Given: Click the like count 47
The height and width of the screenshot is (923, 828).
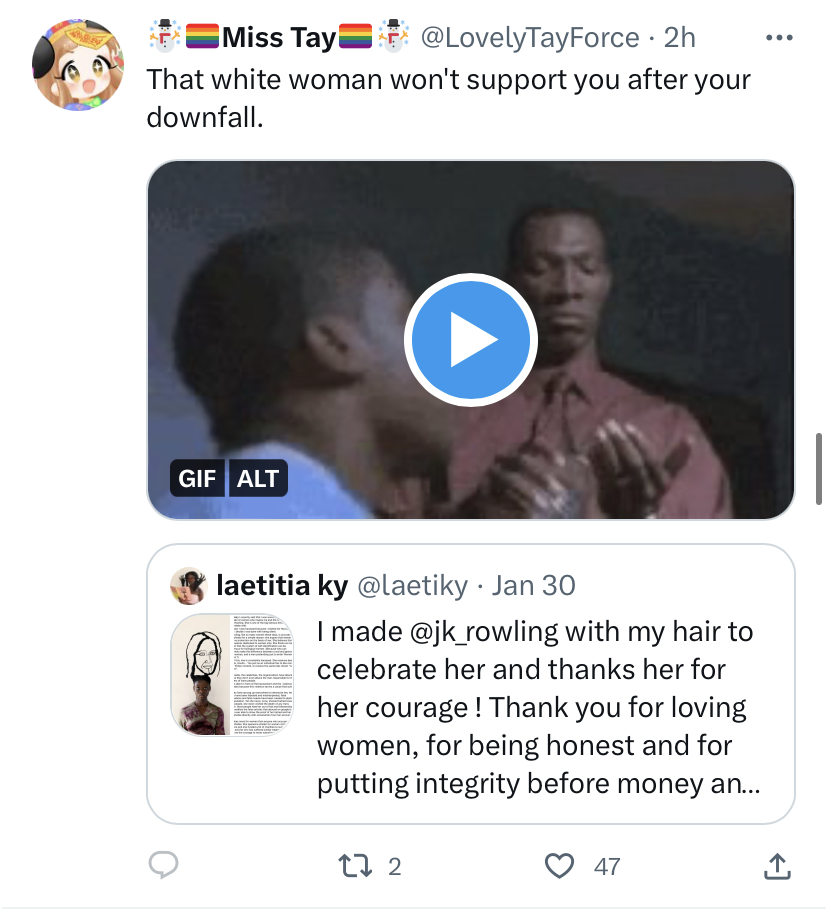Looking at the screenshot, I should (607, 866).
